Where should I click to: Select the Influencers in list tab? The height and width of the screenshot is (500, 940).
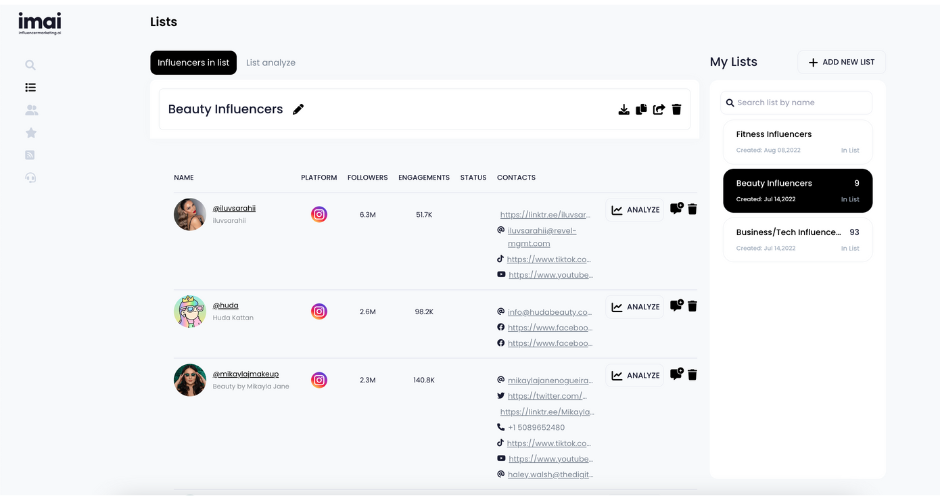(193, 62)
